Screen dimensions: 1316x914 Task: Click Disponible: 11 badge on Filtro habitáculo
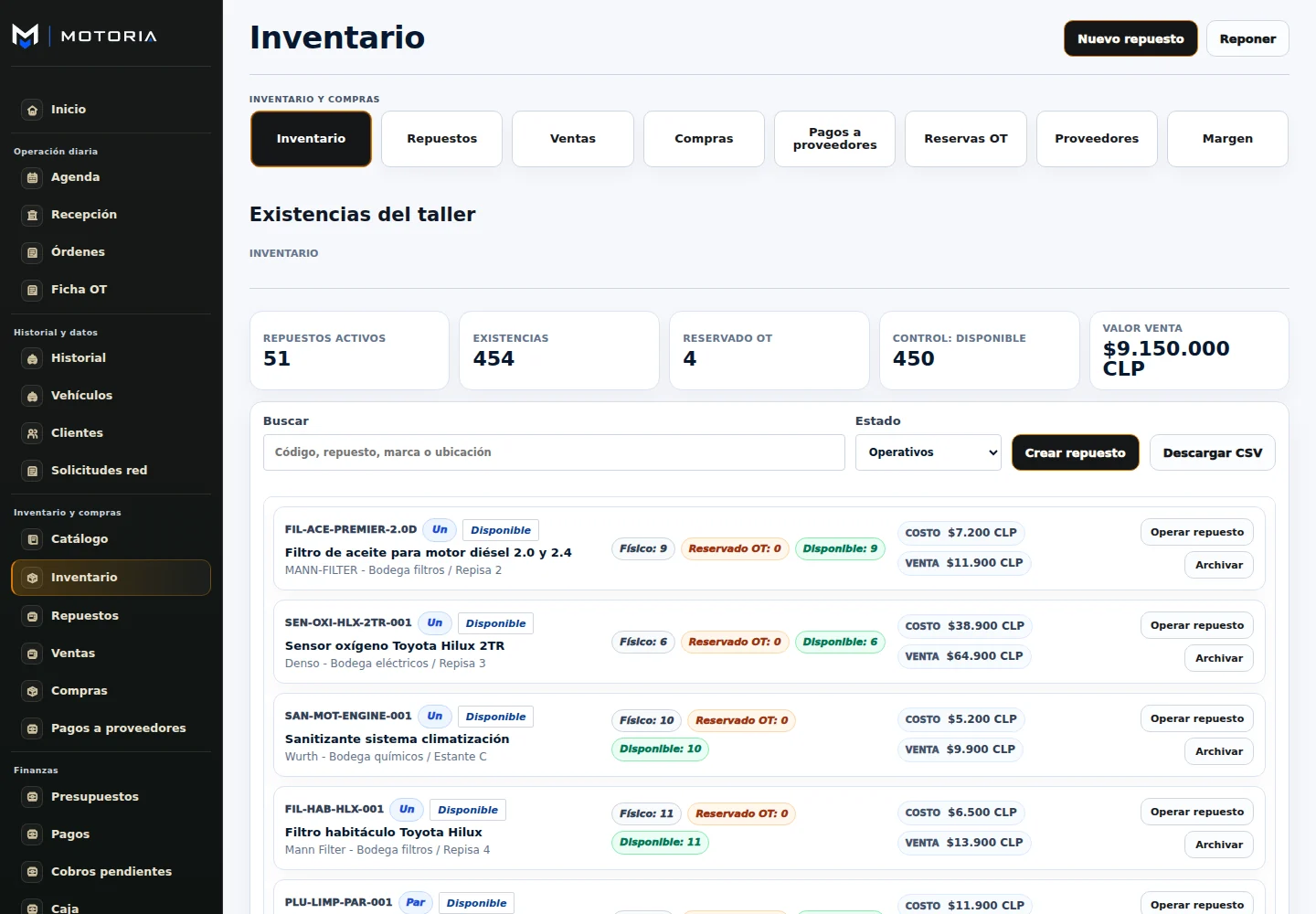[x=660, y=843]
